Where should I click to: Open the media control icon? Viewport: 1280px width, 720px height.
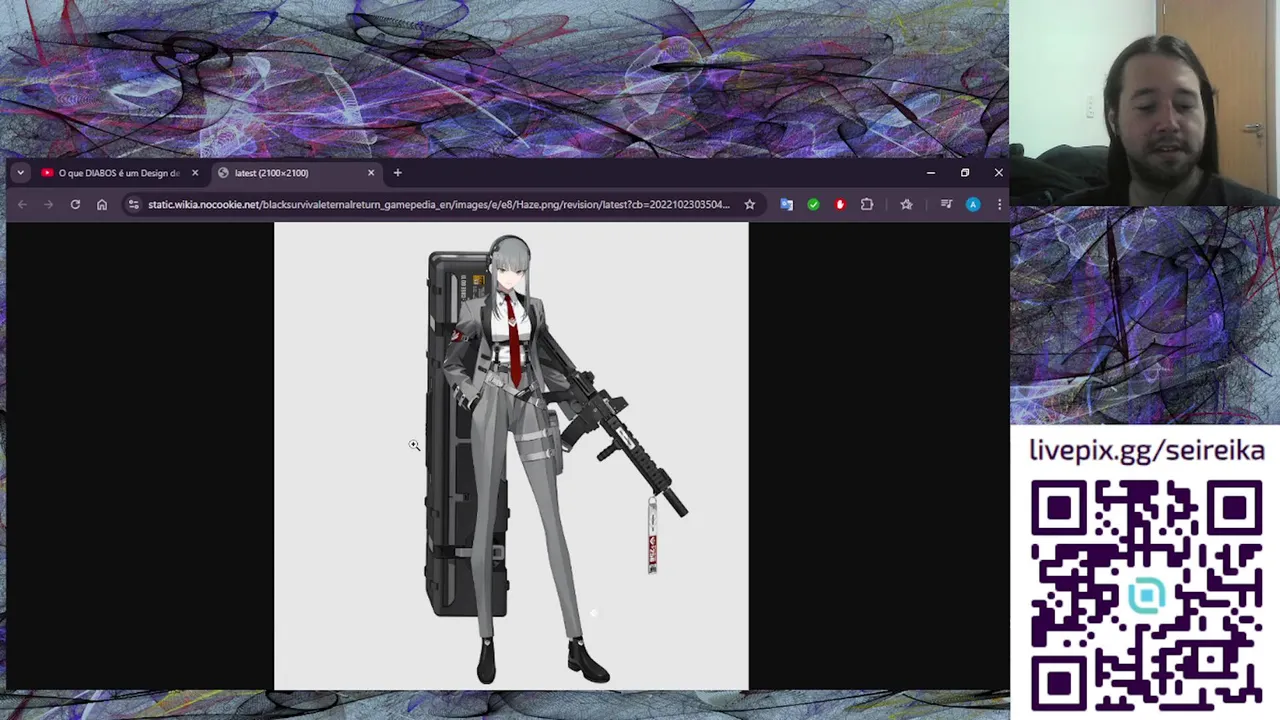tap(946, 204)
